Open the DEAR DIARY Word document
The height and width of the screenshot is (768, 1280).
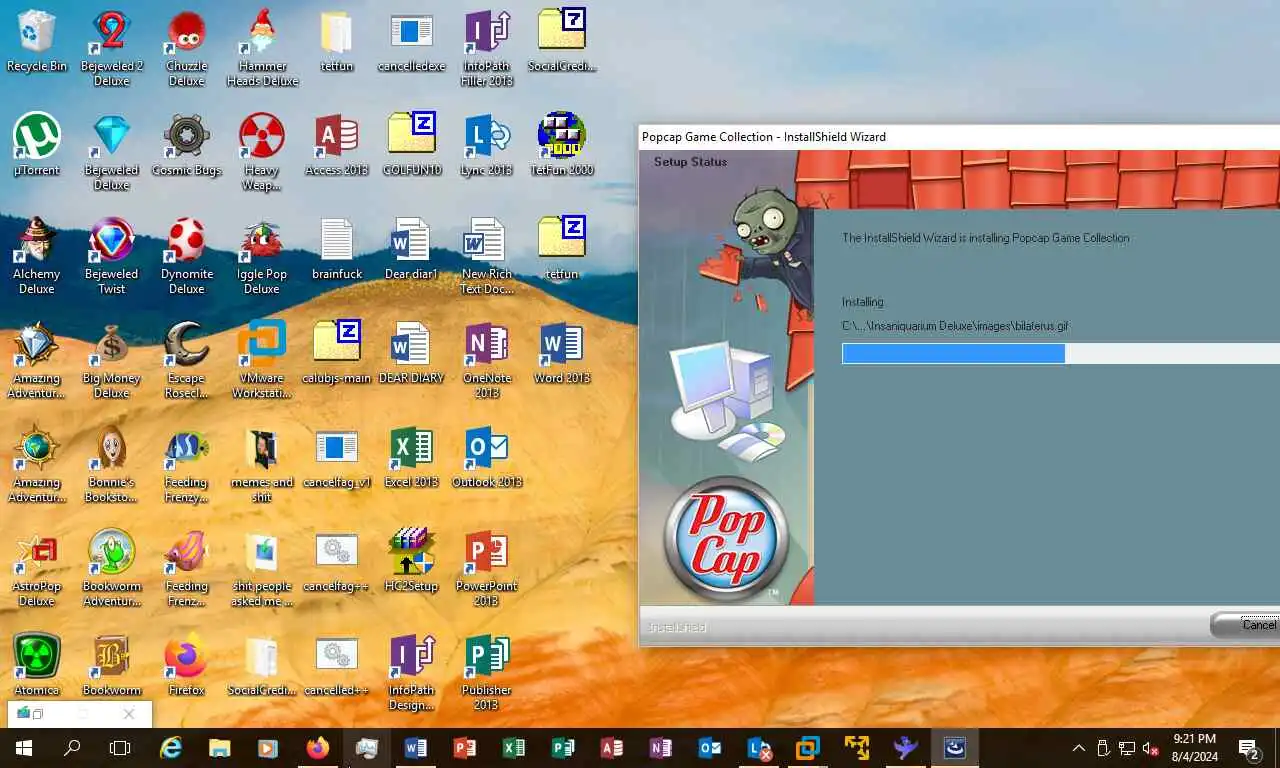412,353
